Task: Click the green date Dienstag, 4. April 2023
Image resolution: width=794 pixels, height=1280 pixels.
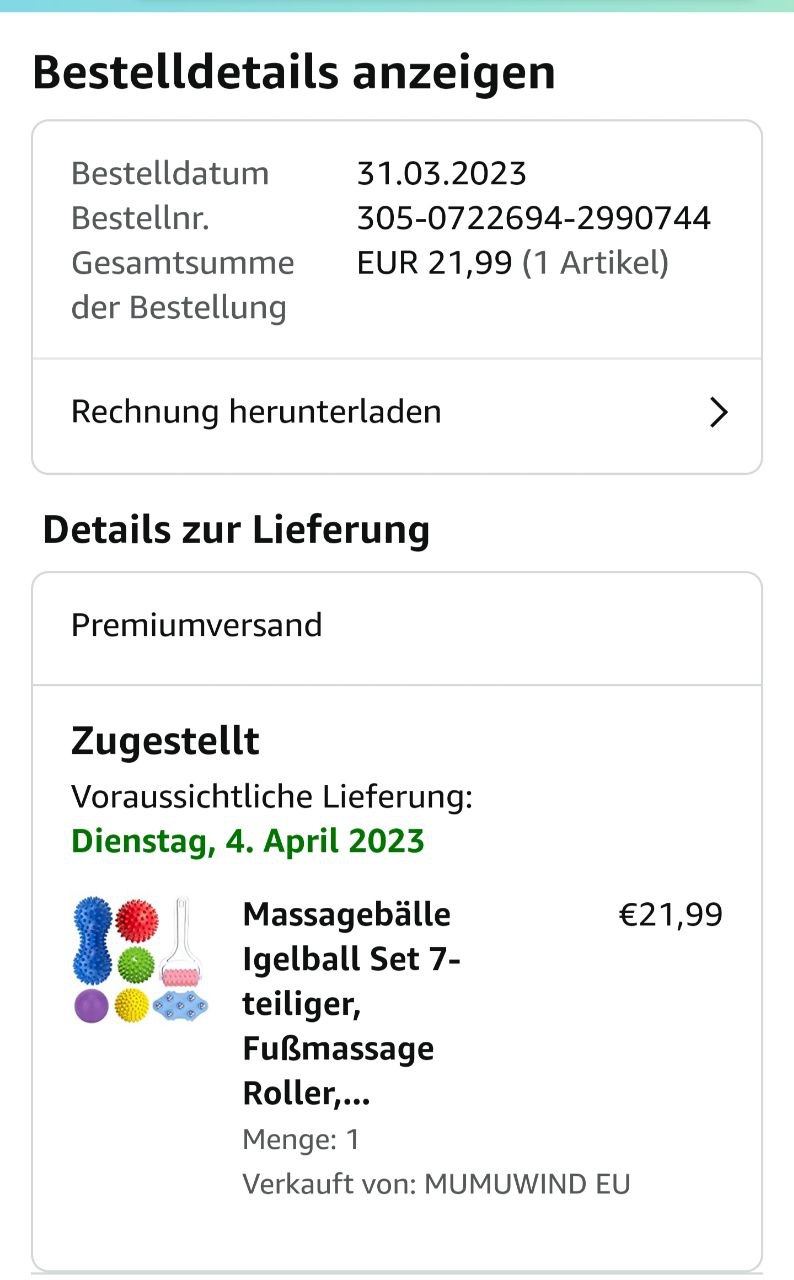Action: point(248,841)
